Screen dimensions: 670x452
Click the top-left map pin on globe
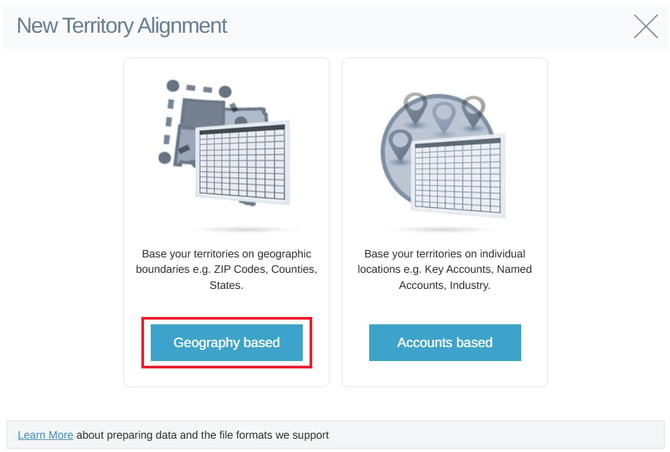pos(415,109)
